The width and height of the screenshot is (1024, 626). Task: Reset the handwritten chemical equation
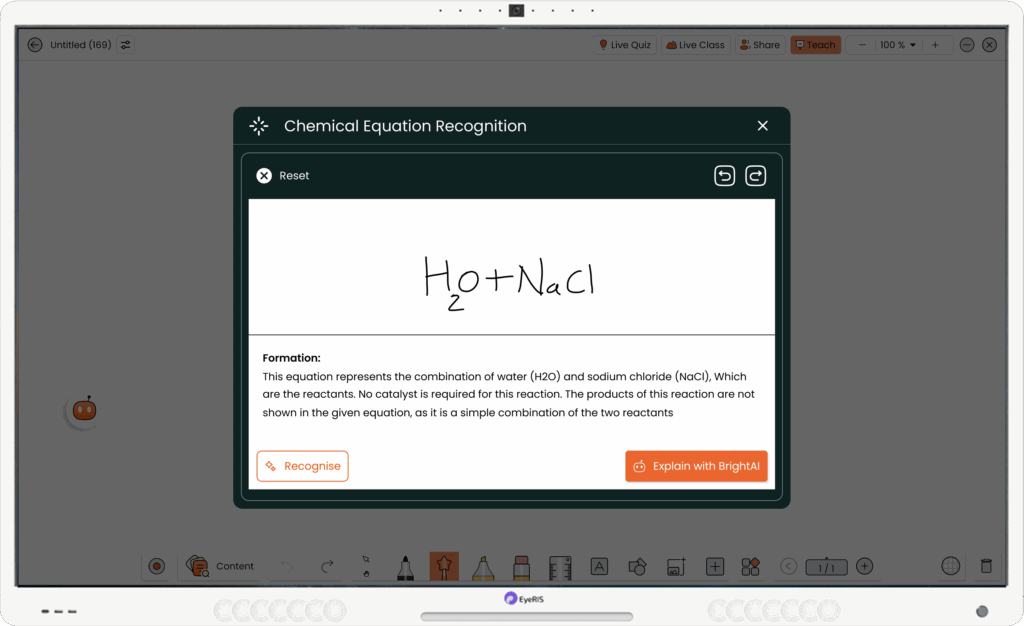pos(283,176)
